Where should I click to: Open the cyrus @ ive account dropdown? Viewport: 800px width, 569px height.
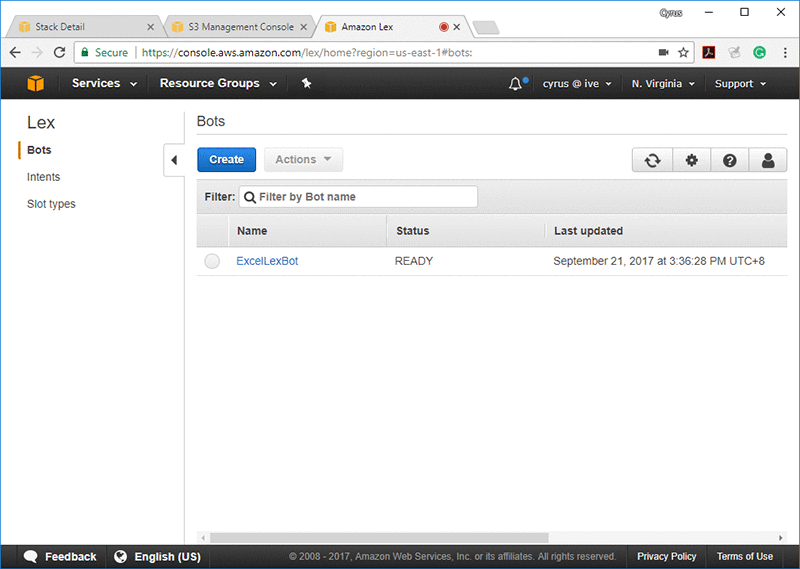[x=577, y=83]
